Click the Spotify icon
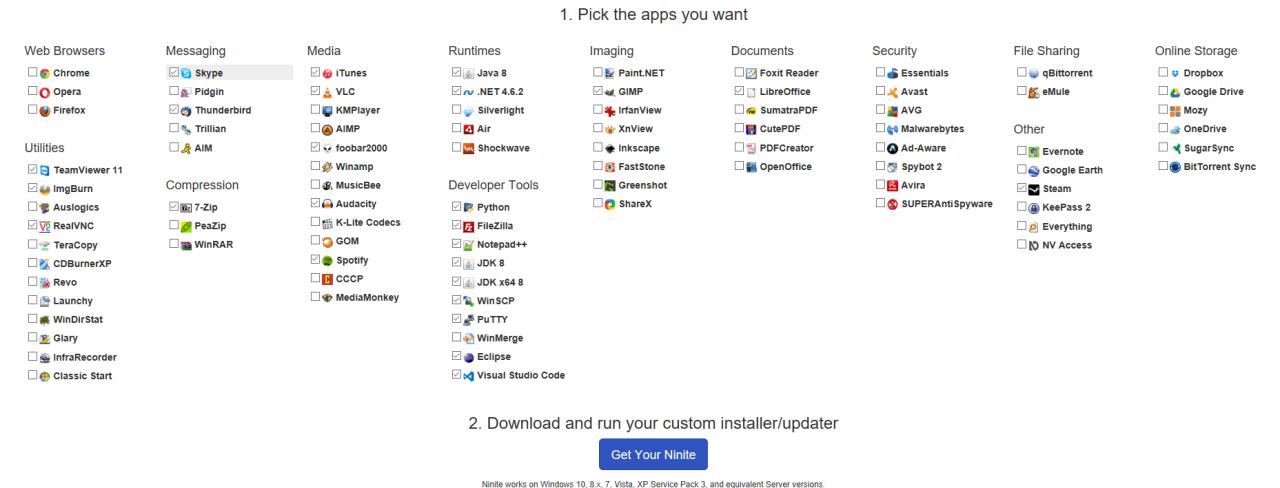Viewport: 1280px width, 488px height. coord(327,260)
